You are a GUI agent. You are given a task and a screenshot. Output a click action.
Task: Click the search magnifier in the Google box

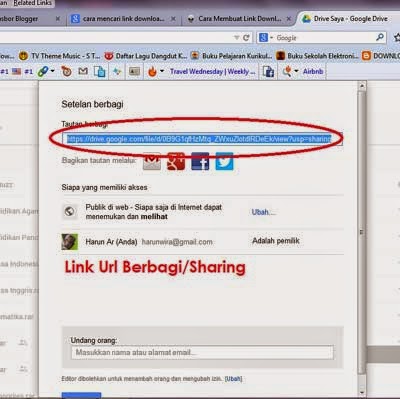pyautogui.click(x=380, y=37)
